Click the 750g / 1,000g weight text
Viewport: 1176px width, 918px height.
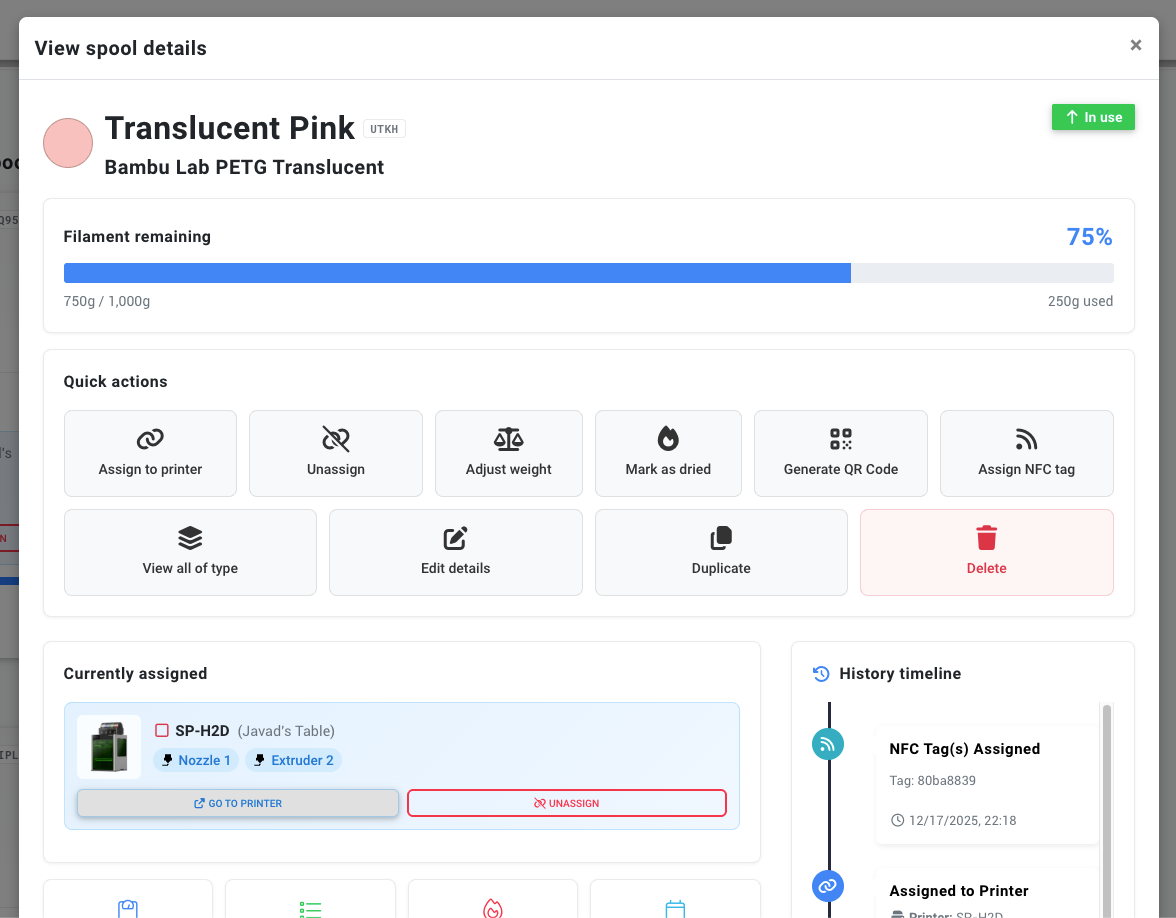(x=106, y=302)
